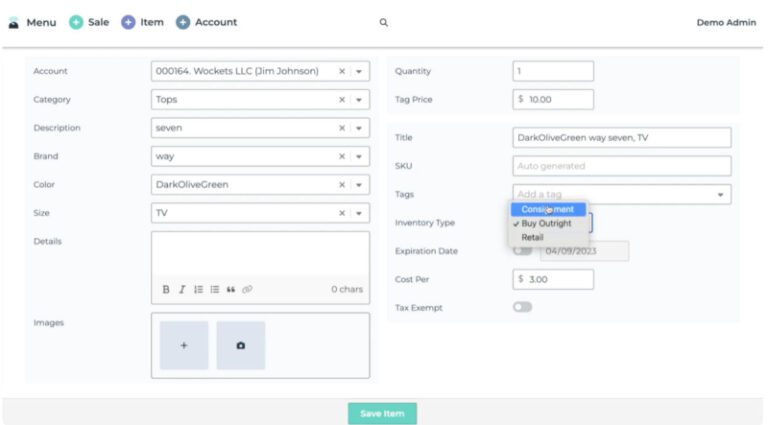Screen dimensions: 768x425
Task: Enable the Tax Exempt toggle
Action: pyautogui.click(x=522, y=307)
